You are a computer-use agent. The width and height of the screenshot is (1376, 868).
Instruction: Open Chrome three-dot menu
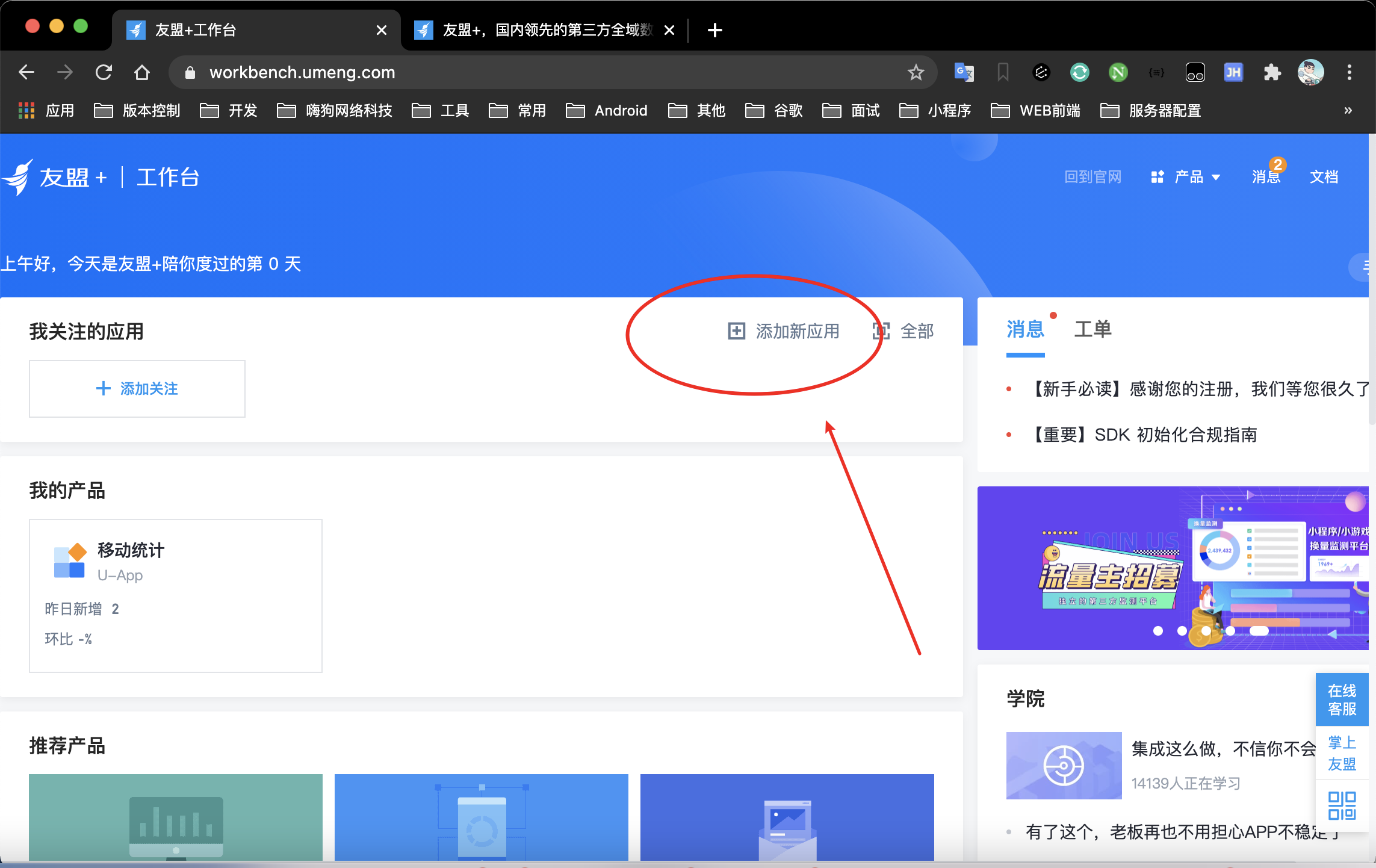coord(1350,72)
